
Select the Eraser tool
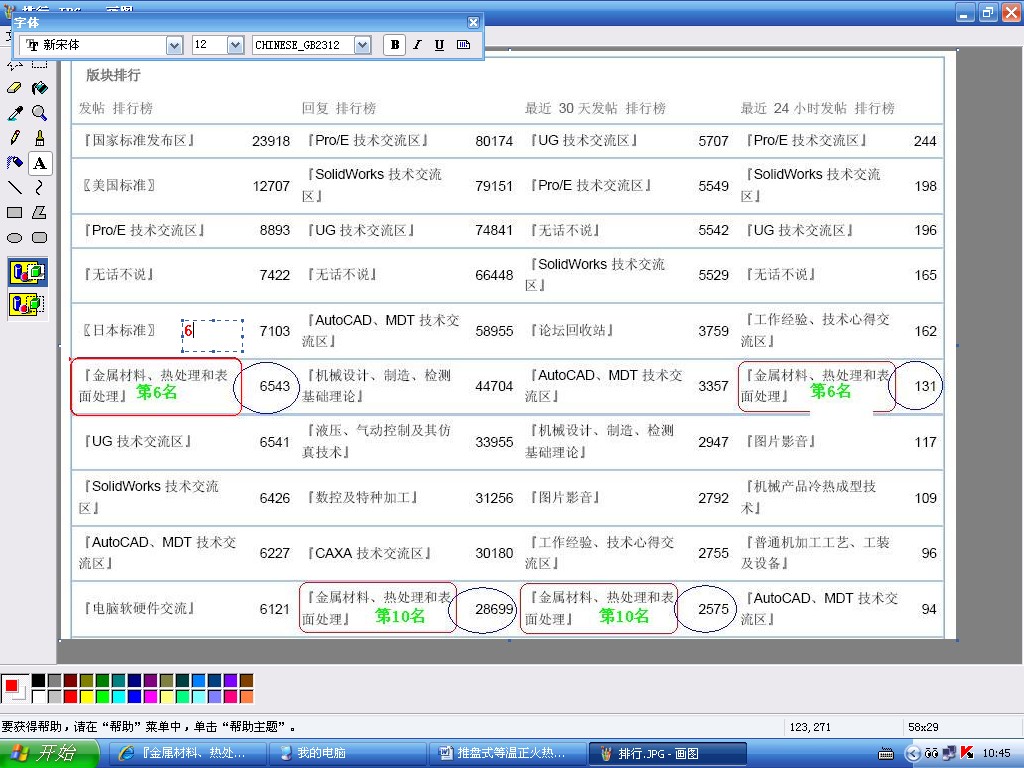click(x=14, y=88)
